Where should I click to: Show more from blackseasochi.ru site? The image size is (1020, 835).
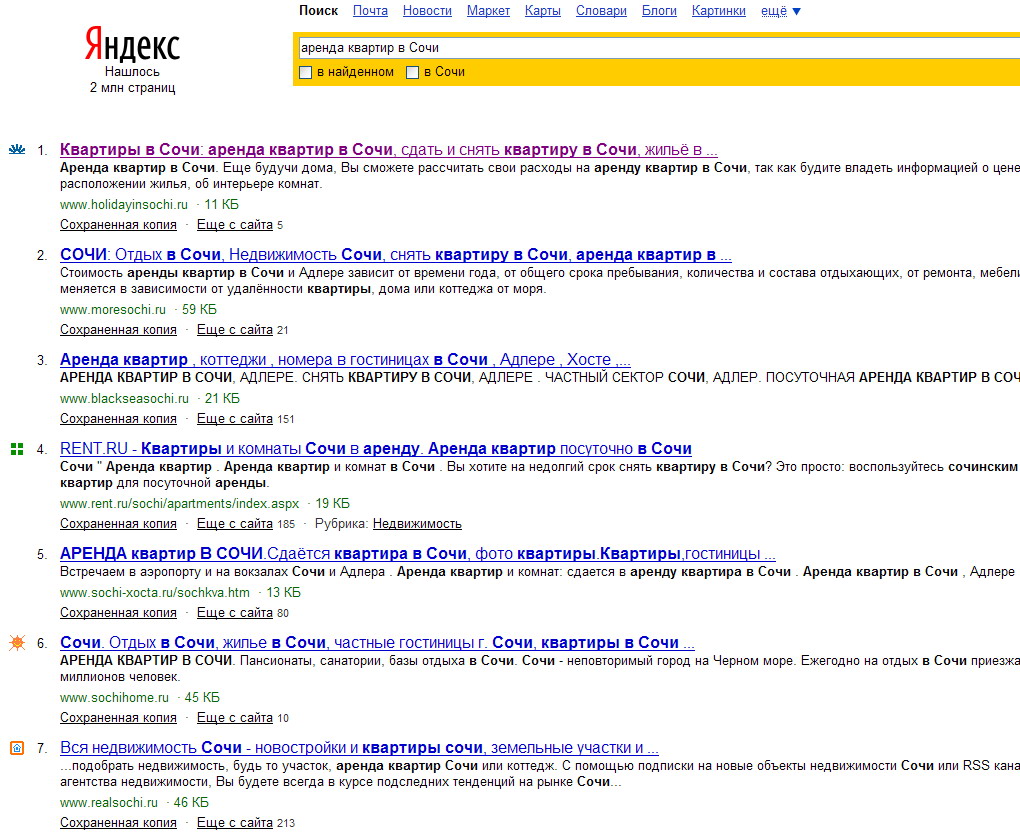pyautogui.click(x=235, y=419)
